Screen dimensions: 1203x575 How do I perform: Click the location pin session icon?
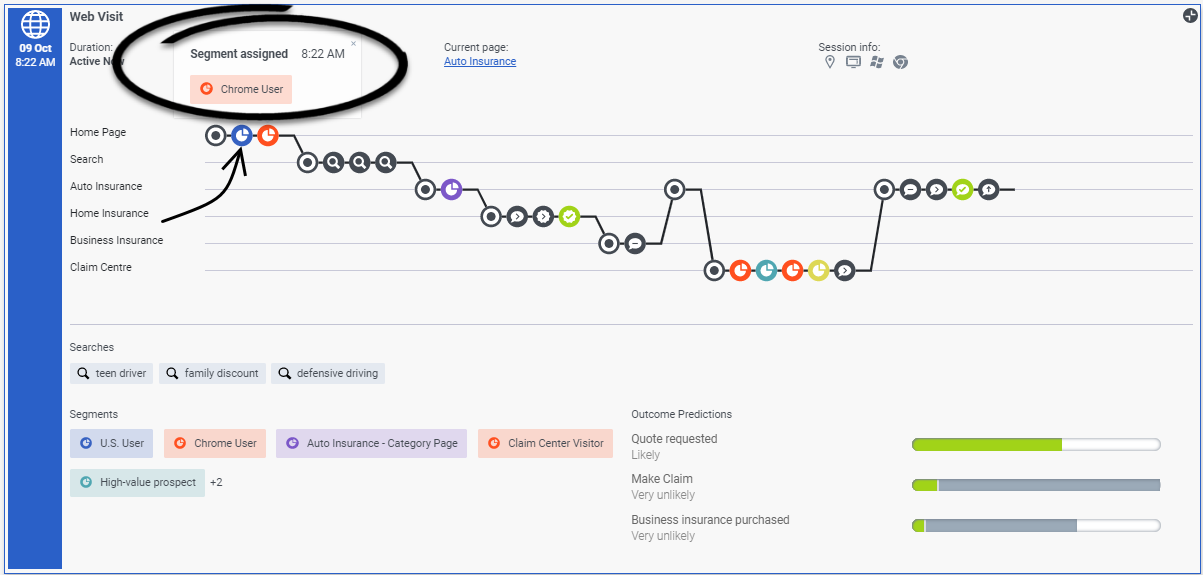click(829, 62)
